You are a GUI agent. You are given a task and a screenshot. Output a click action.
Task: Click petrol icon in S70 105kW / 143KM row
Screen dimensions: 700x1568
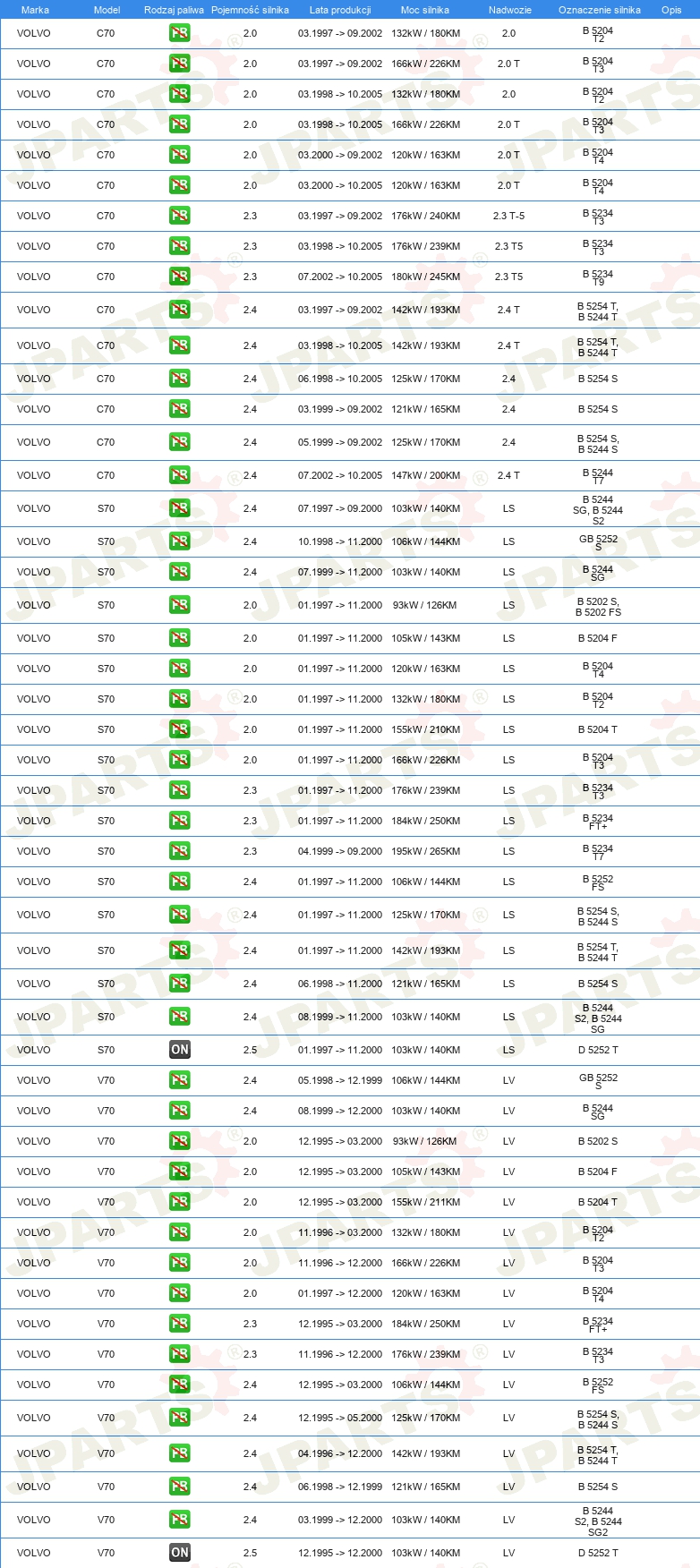180,638
